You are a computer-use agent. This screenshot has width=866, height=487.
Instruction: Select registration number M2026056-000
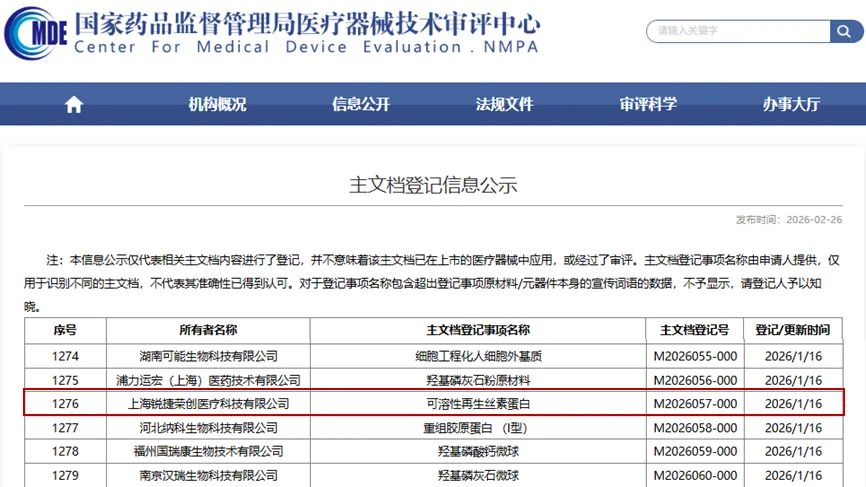695,380
